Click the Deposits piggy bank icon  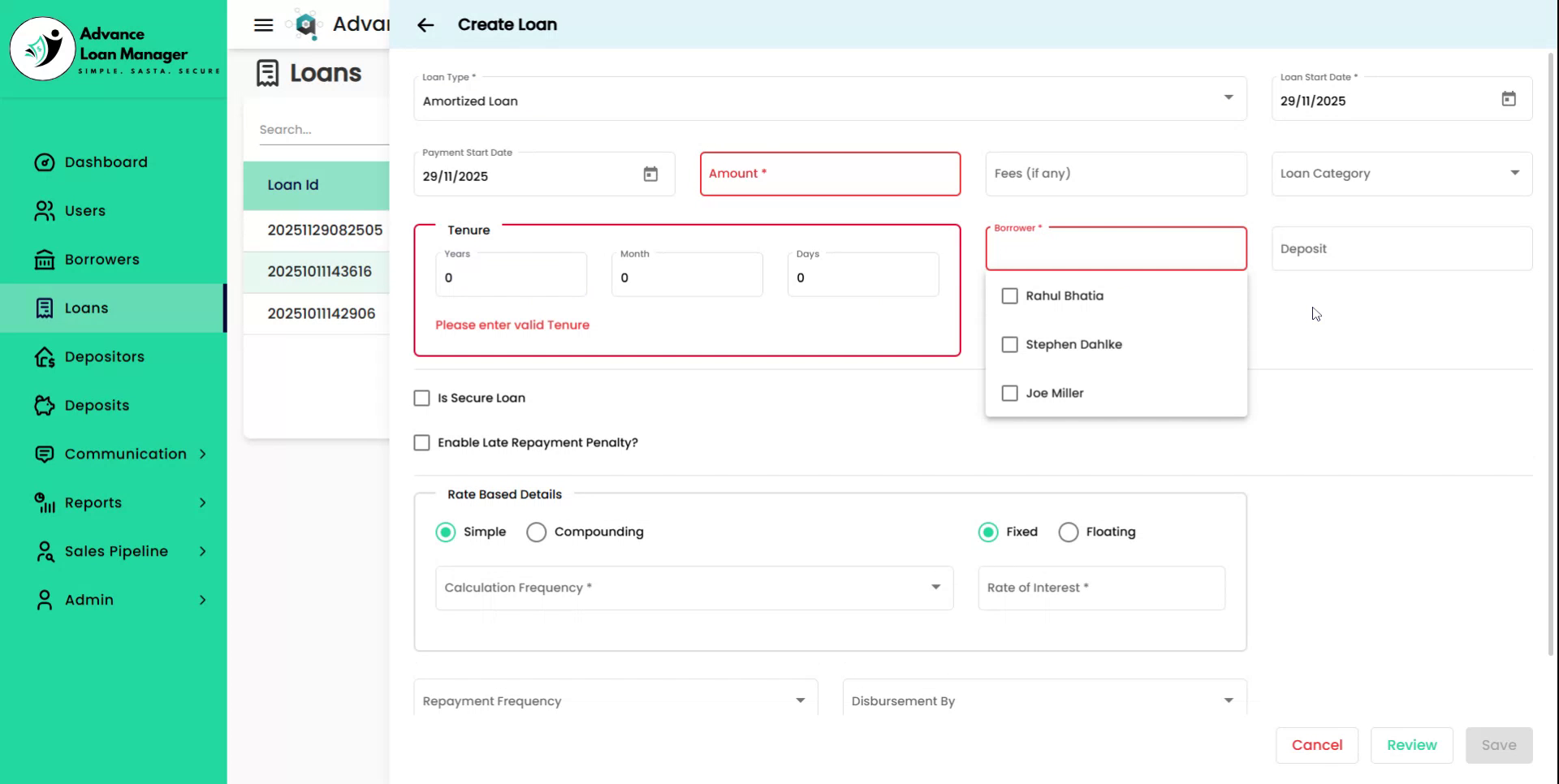coord(45,406)
